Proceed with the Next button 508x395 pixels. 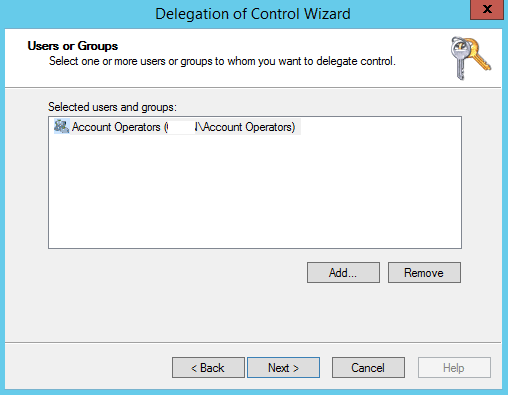click(x=283, y=368)
